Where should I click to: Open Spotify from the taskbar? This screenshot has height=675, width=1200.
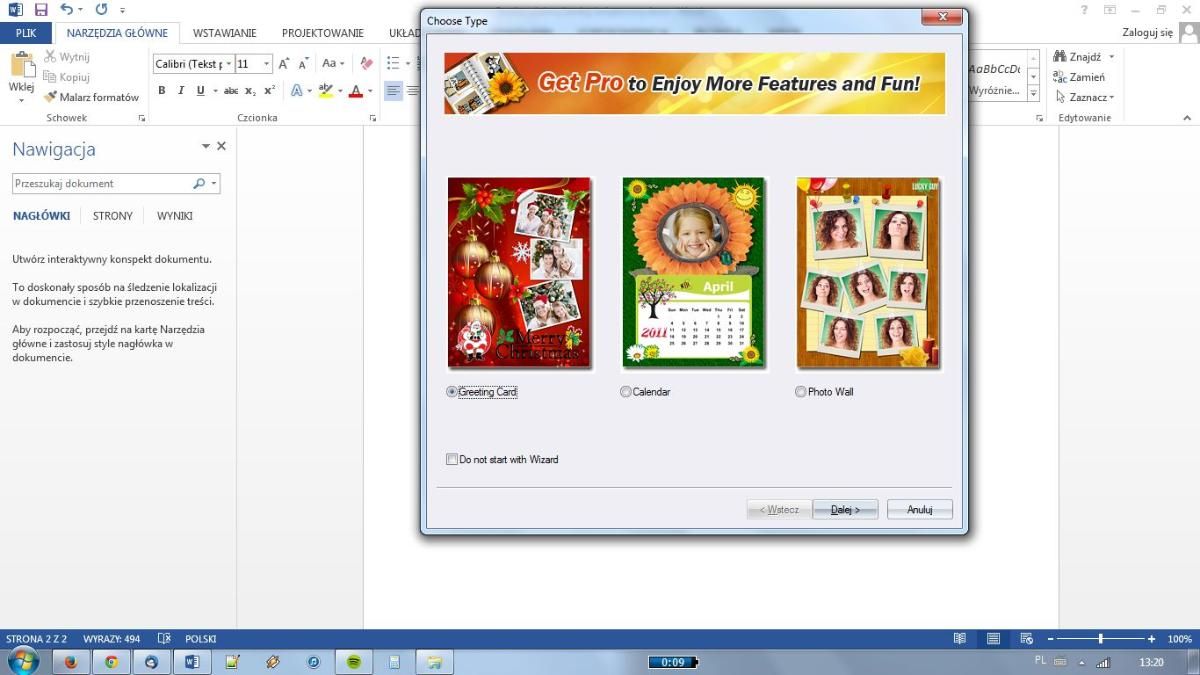(353, 662)
